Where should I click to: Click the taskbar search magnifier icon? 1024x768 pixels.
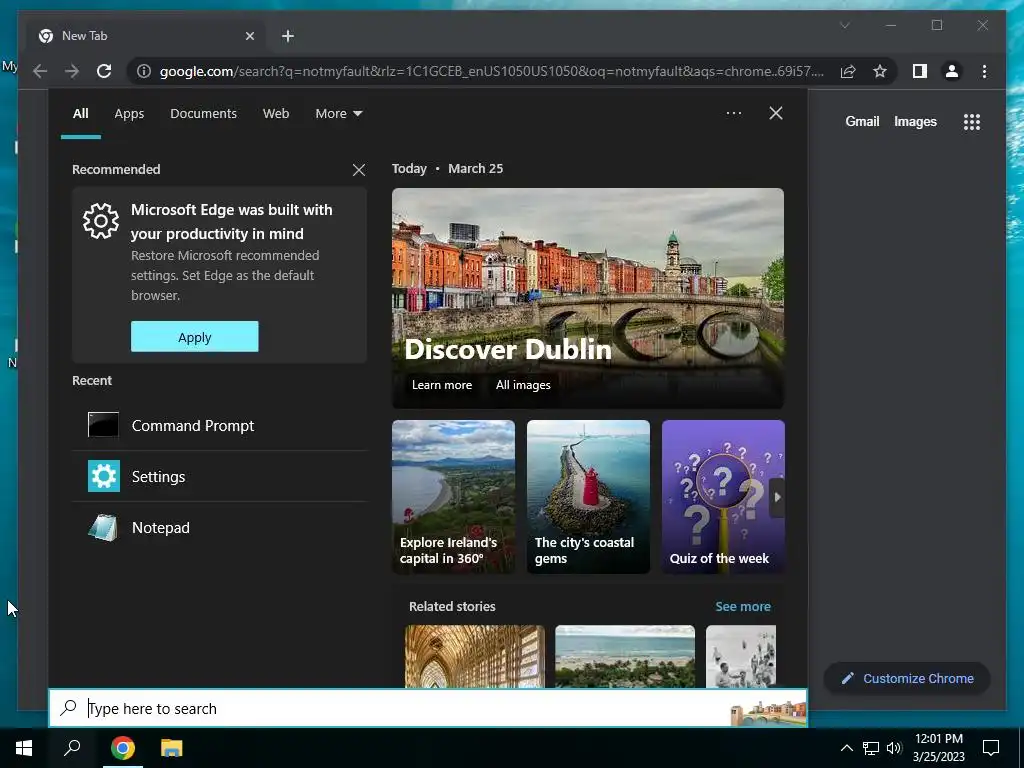coord(72,748)
